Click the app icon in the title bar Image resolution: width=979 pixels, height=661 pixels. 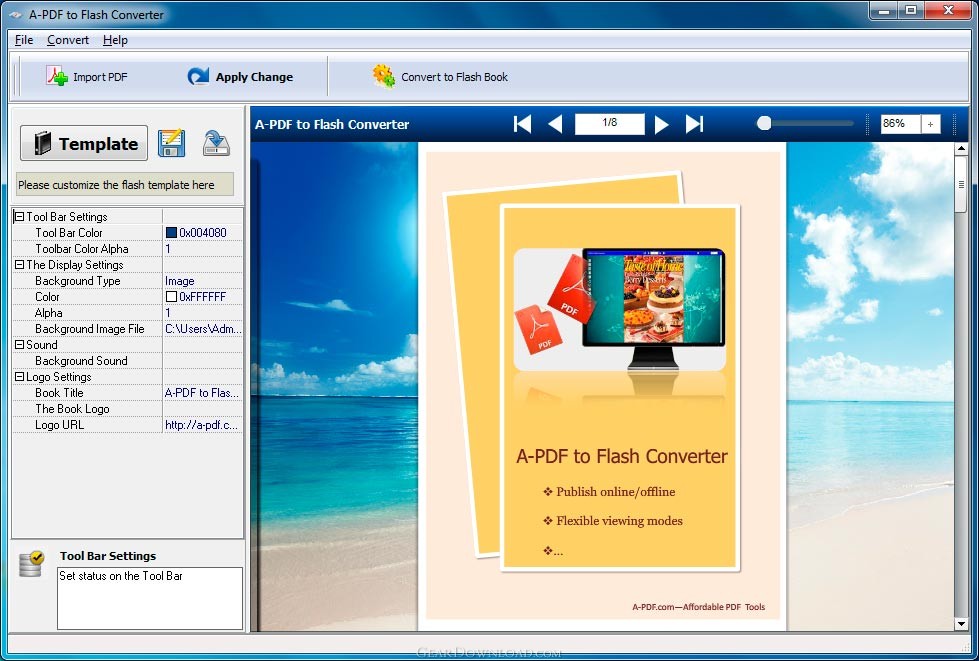[x=16, y=14]
